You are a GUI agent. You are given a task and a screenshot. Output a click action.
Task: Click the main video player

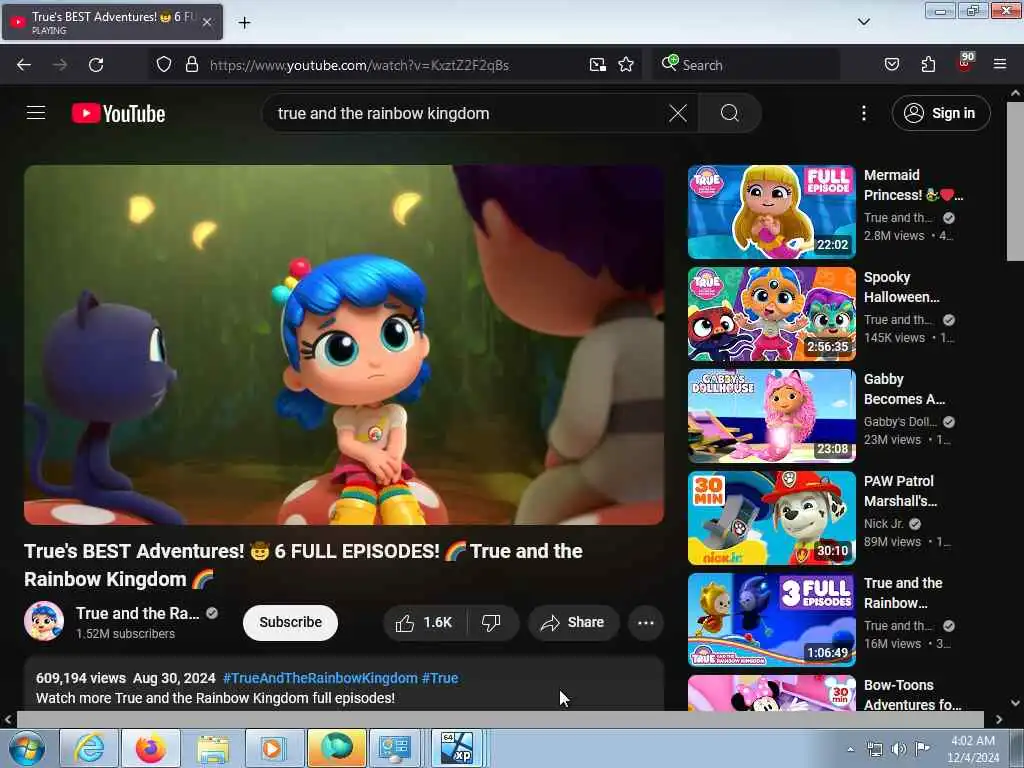(x=344, y=345)
